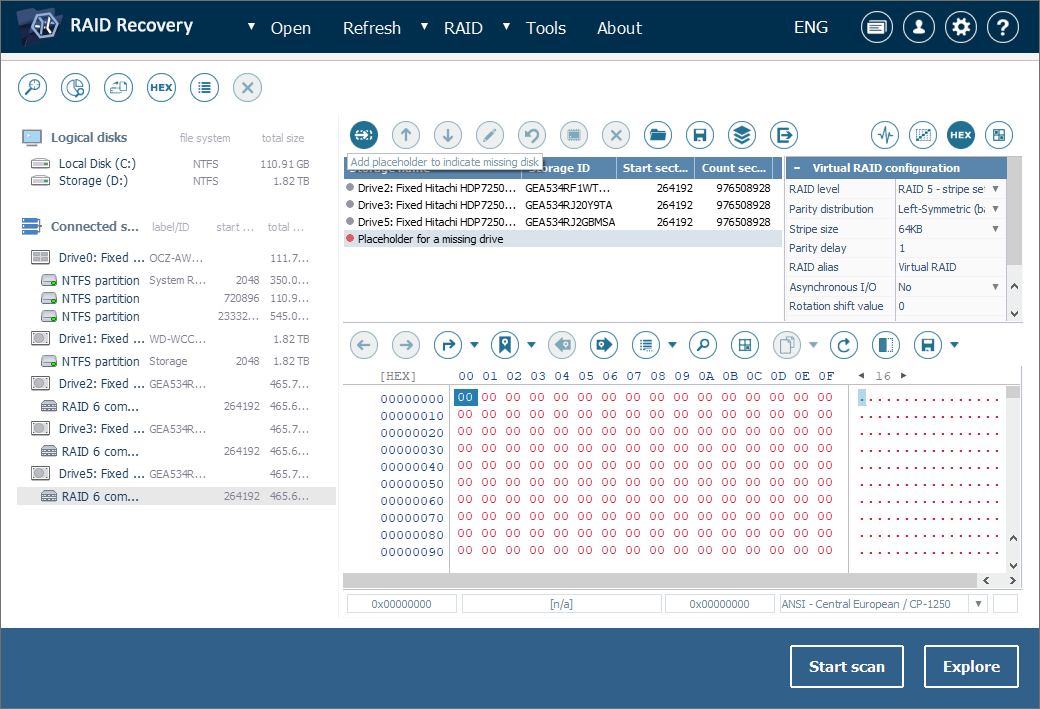This screenshot has height=709, width=1040.
Task: Open the ANSI Central European encoding dropdown
Action: coord(976,604)
